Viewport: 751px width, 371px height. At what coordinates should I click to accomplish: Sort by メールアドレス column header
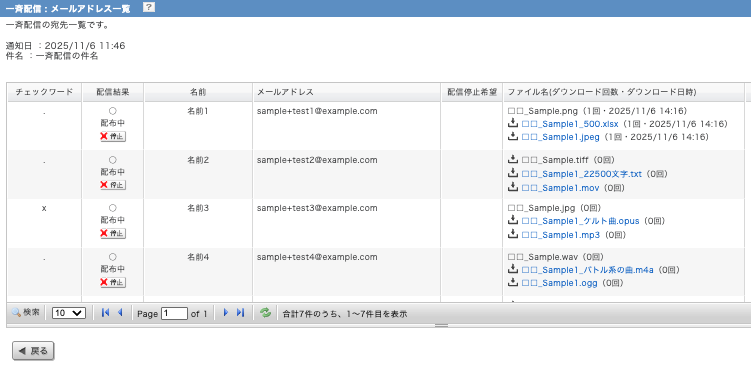click(347, 92)
